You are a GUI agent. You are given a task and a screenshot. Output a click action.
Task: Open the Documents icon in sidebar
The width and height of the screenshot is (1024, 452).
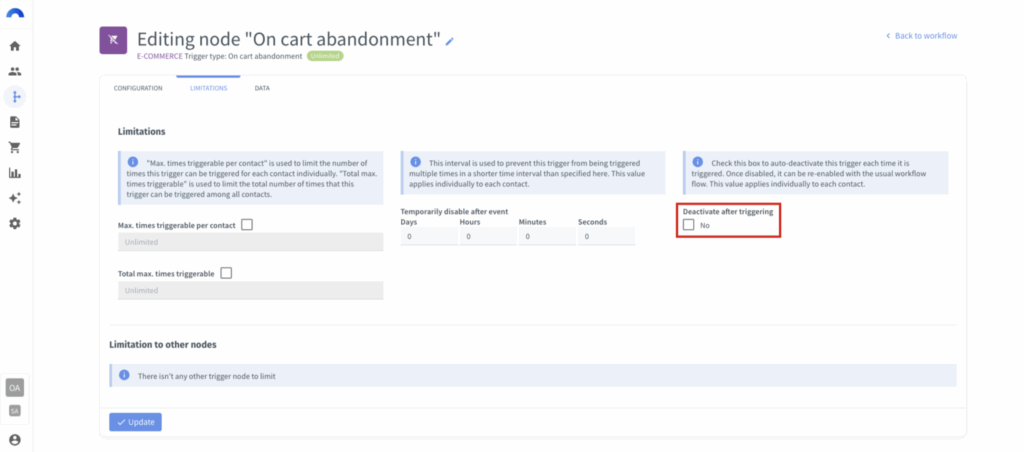[x=15, y=122]
